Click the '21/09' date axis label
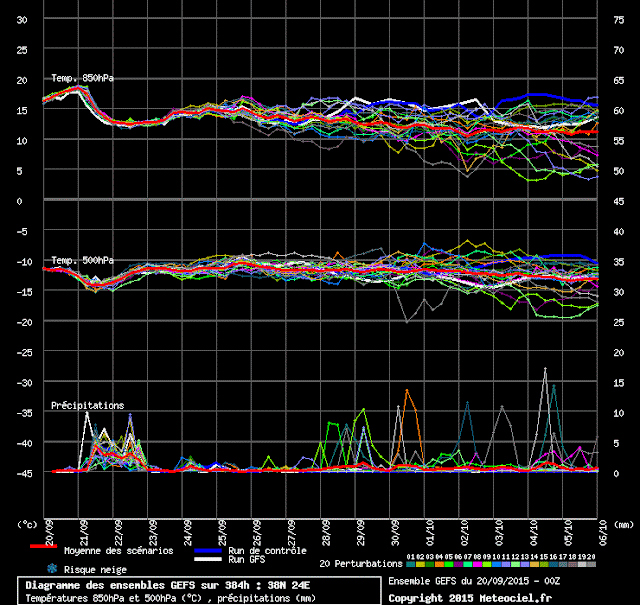The image size is (640, 605). click(84, 533)
